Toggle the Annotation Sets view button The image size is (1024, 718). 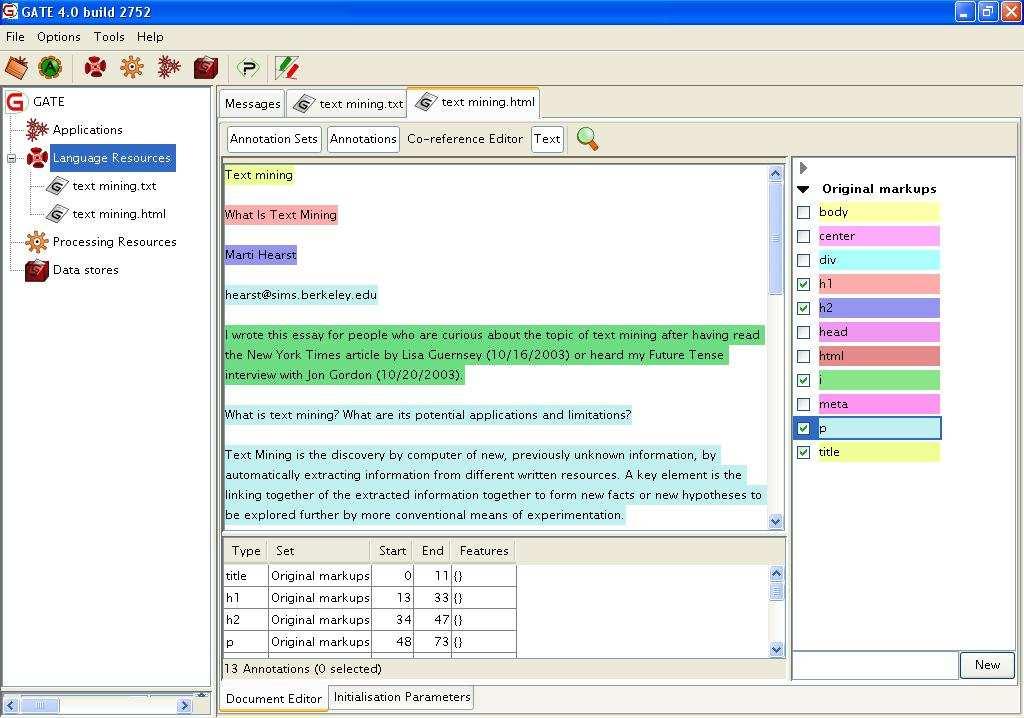274,139
